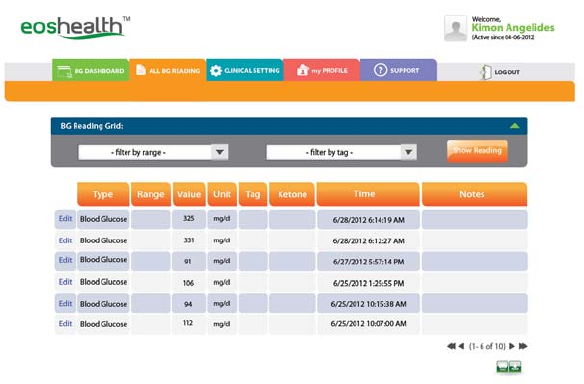
Task: Edit the reading with value 112
Action: point(65,324)
